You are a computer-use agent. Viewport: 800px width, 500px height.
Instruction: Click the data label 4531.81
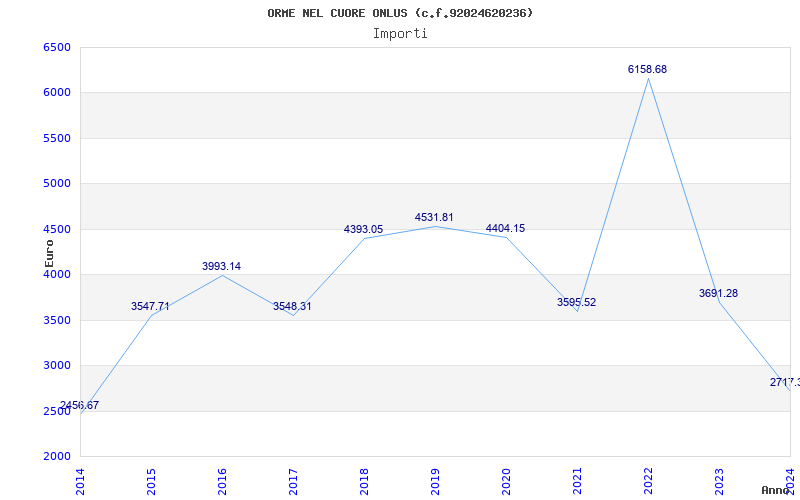tap(434, 217)
